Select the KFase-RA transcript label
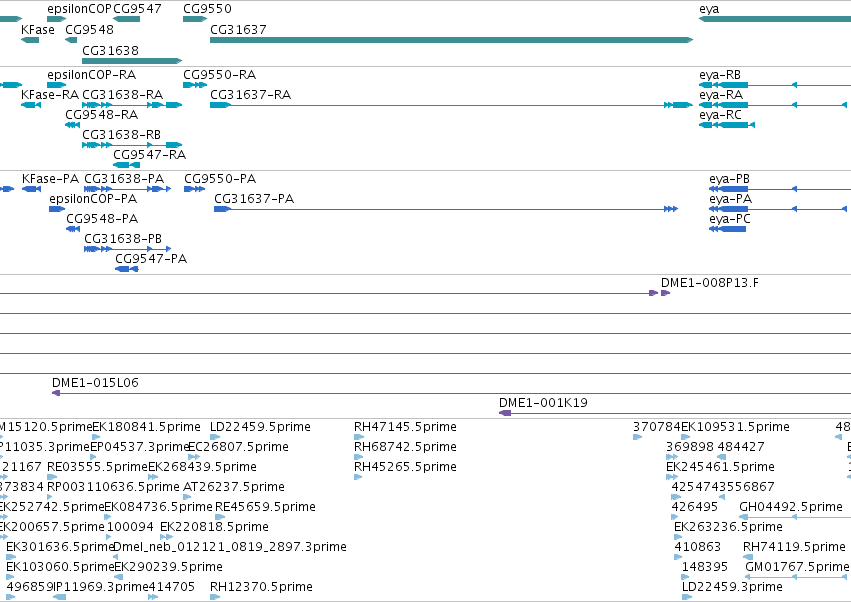 (50, 95)
